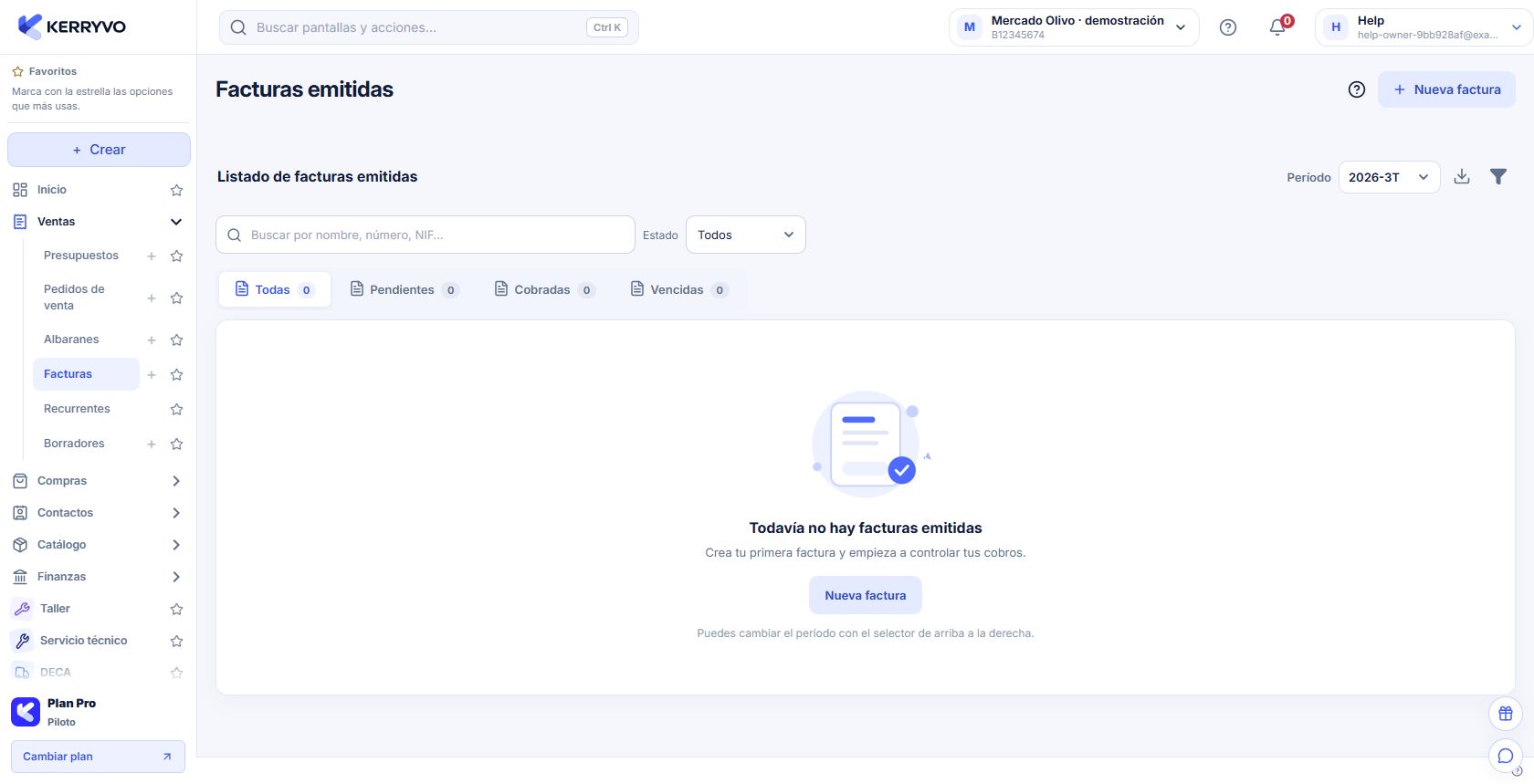
Task: Mark Servicio técnico as favorite
Action: [x=177, y=642]
